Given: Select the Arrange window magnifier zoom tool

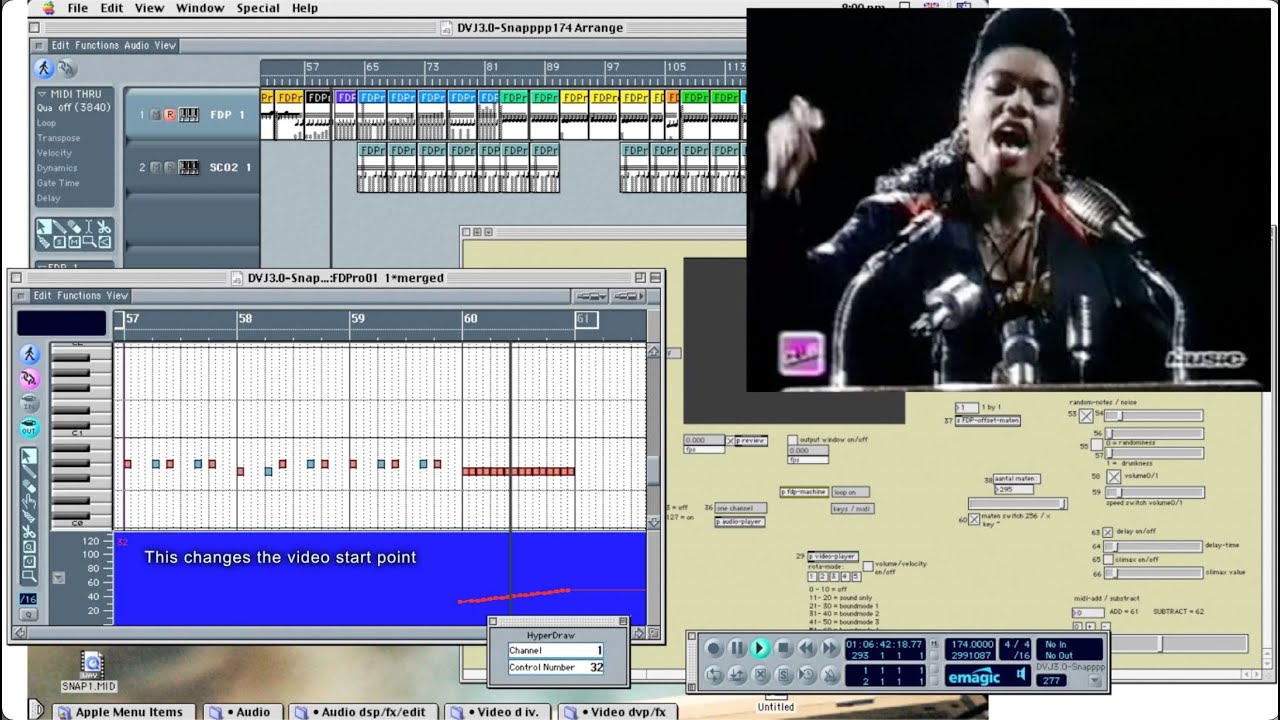Looking at the screenshot, I should tap(90, 242).
